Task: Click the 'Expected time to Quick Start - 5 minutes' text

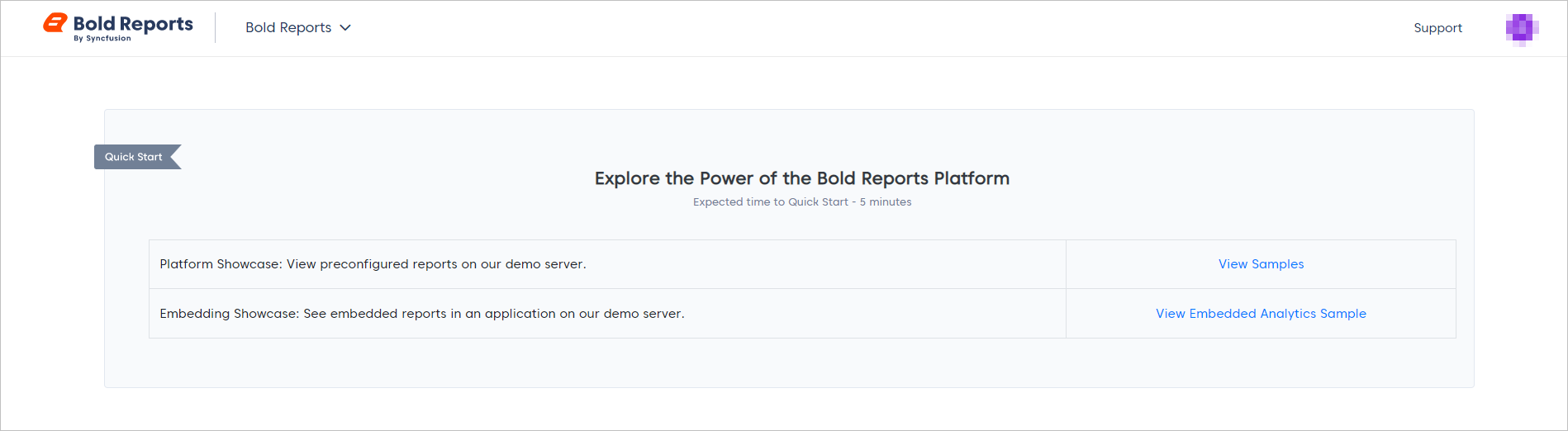Action: point(802,202)
